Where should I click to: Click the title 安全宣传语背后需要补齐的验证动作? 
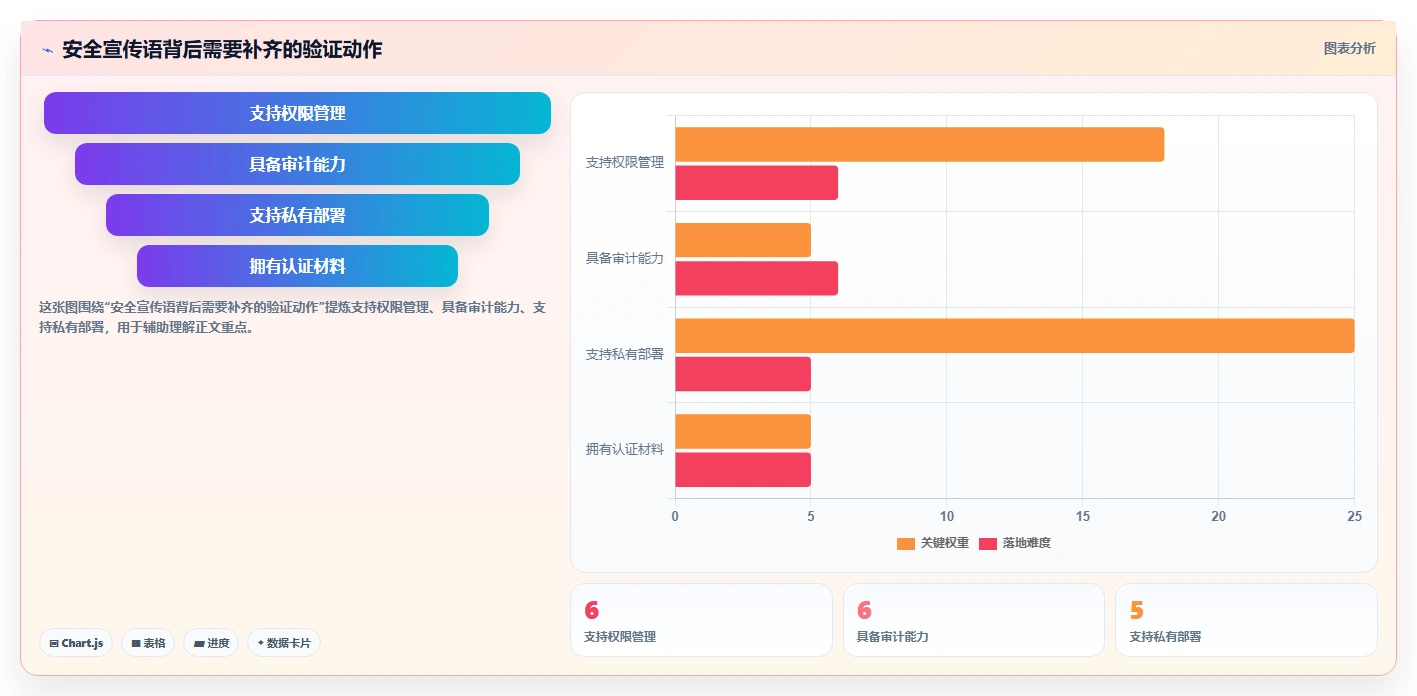(222, 49)
